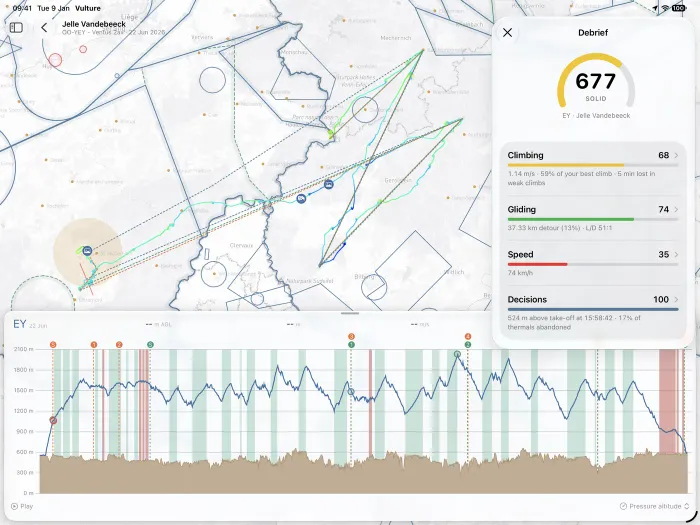Select orange turnpoint marker 2 on chart
Viewport: 700px width, 525px height.
pos(119,345)
